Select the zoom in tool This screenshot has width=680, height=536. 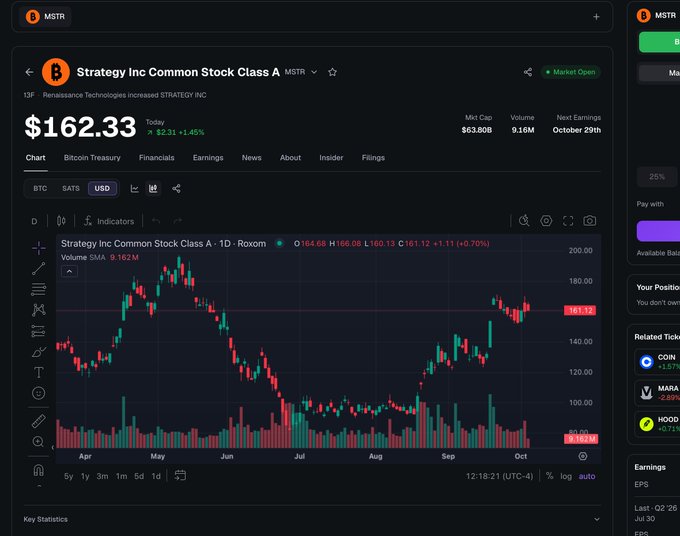tap(38, 441)
